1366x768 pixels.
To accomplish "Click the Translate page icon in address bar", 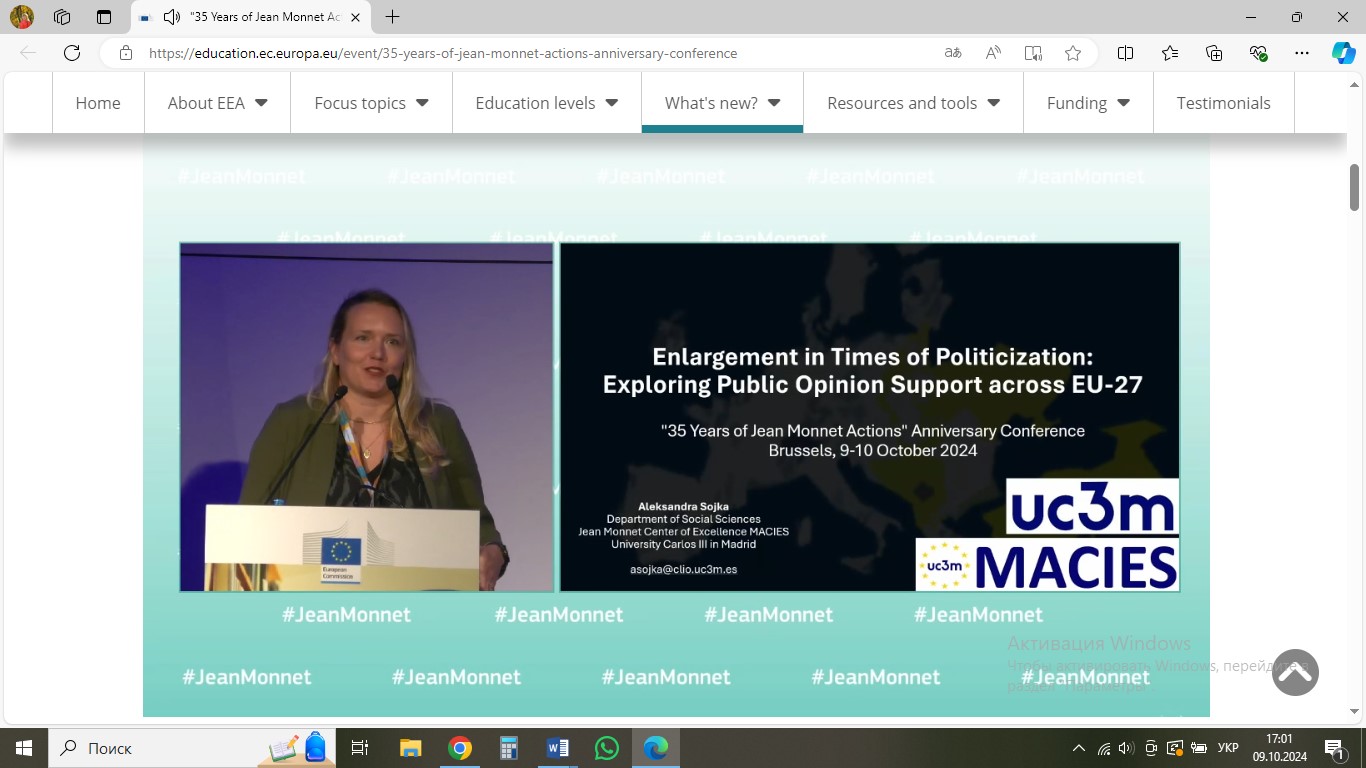I will tap(953, 53).
